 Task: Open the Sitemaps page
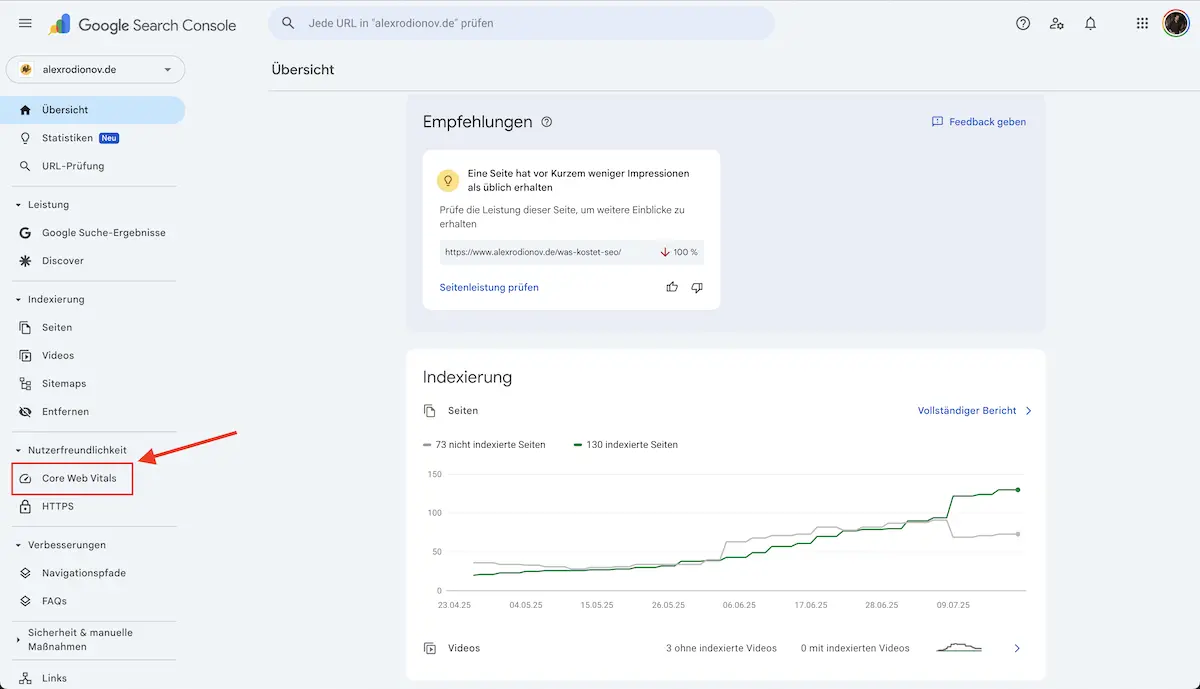(93, 384)
